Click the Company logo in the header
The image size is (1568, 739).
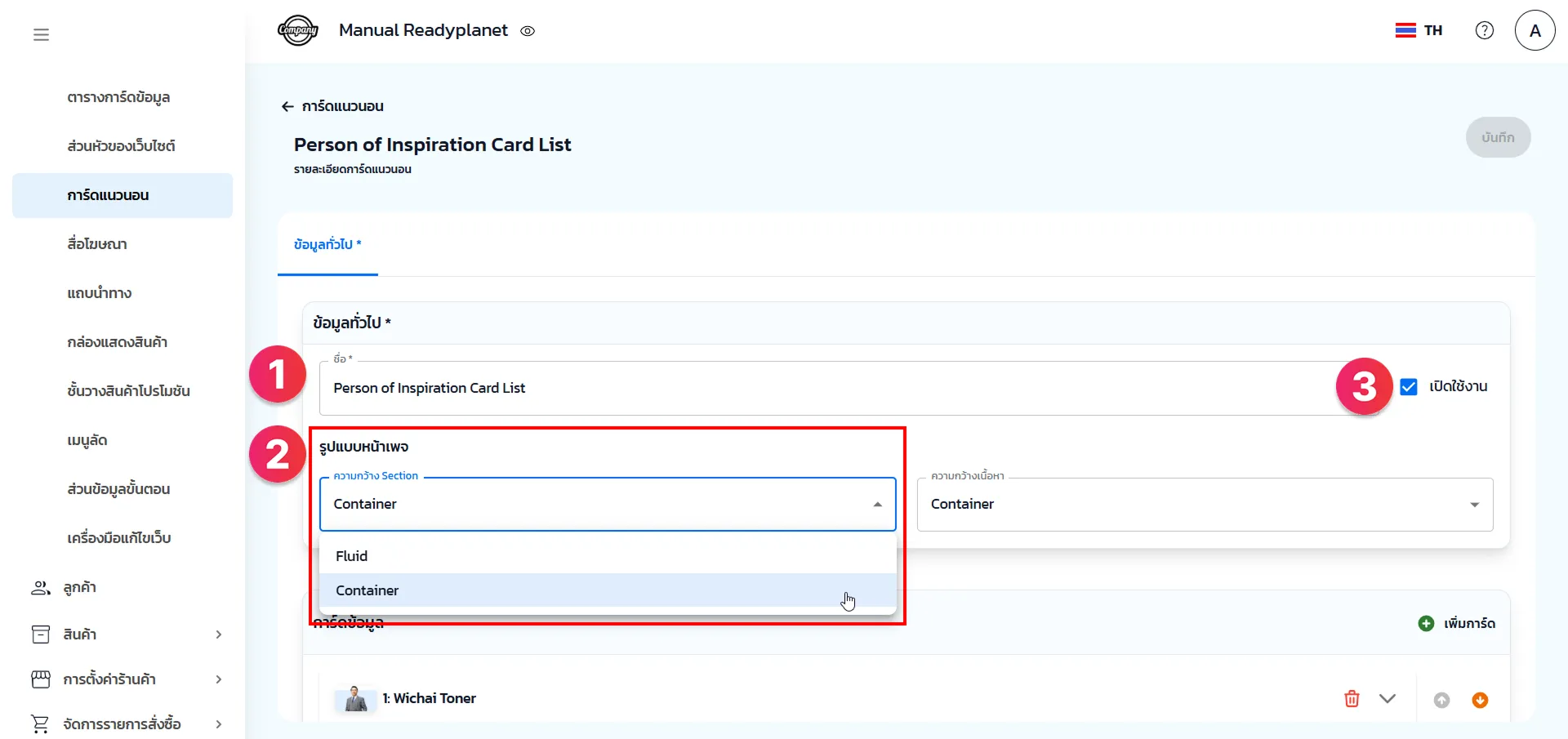(298, 30)
